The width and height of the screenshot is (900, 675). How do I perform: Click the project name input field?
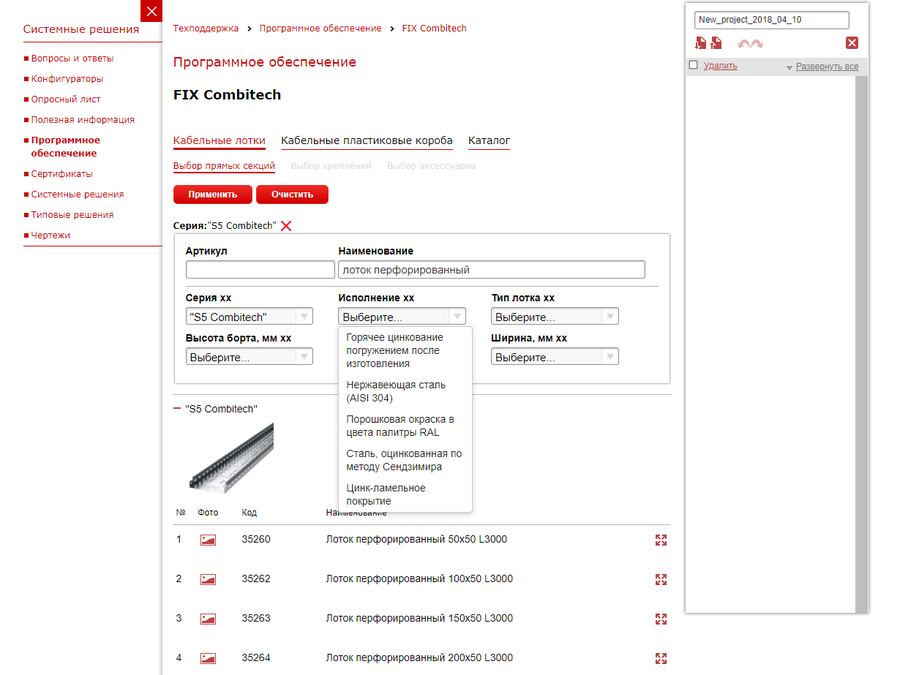770,19
